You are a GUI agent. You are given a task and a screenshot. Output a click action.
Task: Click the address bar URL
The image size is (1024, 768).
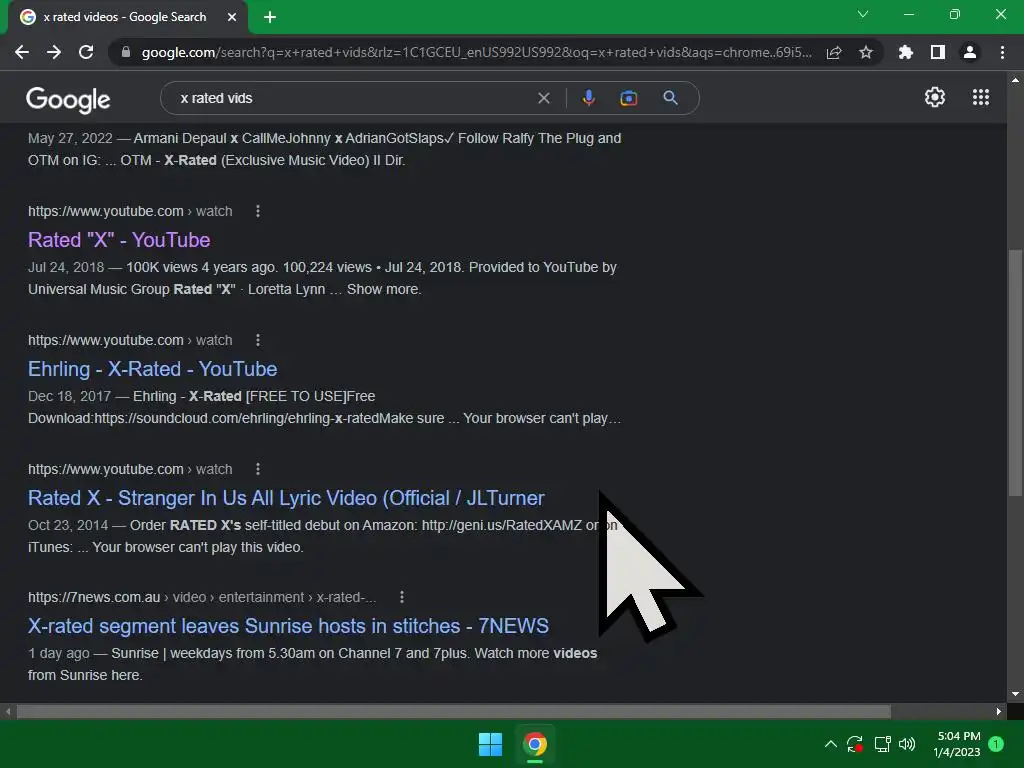pyautogui.click(x=477, y=52)
